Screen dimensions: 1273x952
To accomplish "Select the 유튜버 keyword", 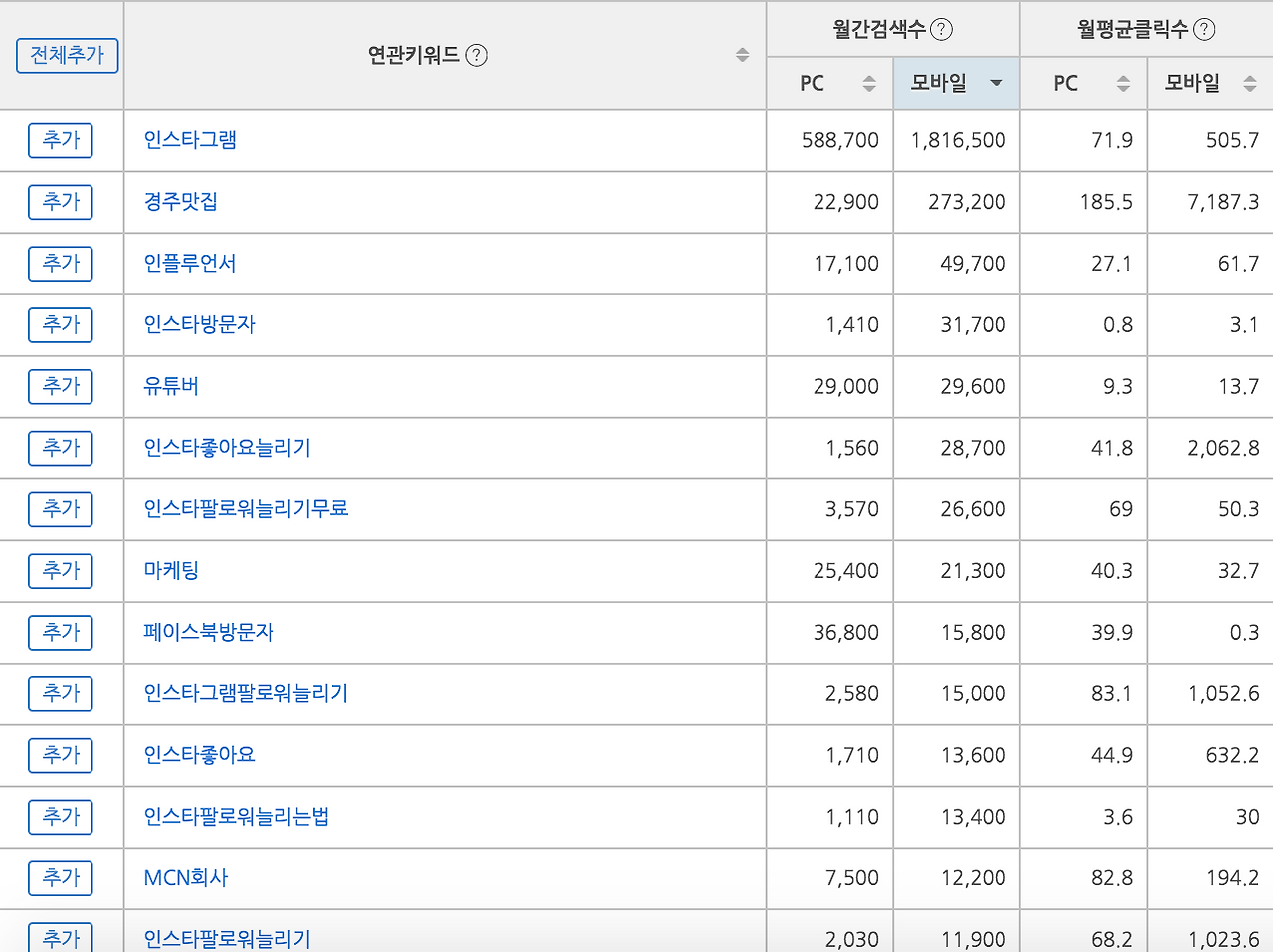I will point(168,386).
